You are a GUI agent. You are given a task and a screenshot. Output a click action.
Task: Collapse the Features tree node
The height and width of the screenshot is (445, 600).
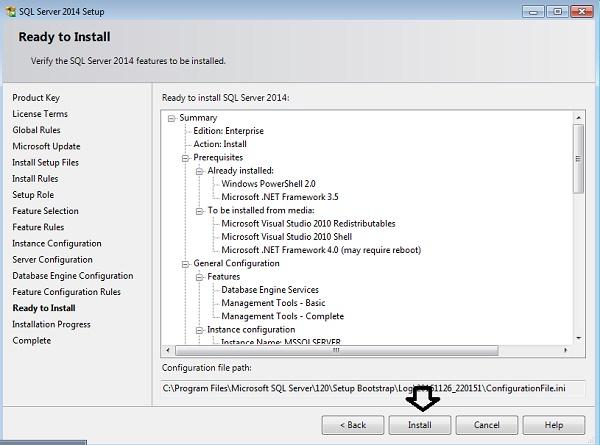pyautogui.click(x=199, y=277)
